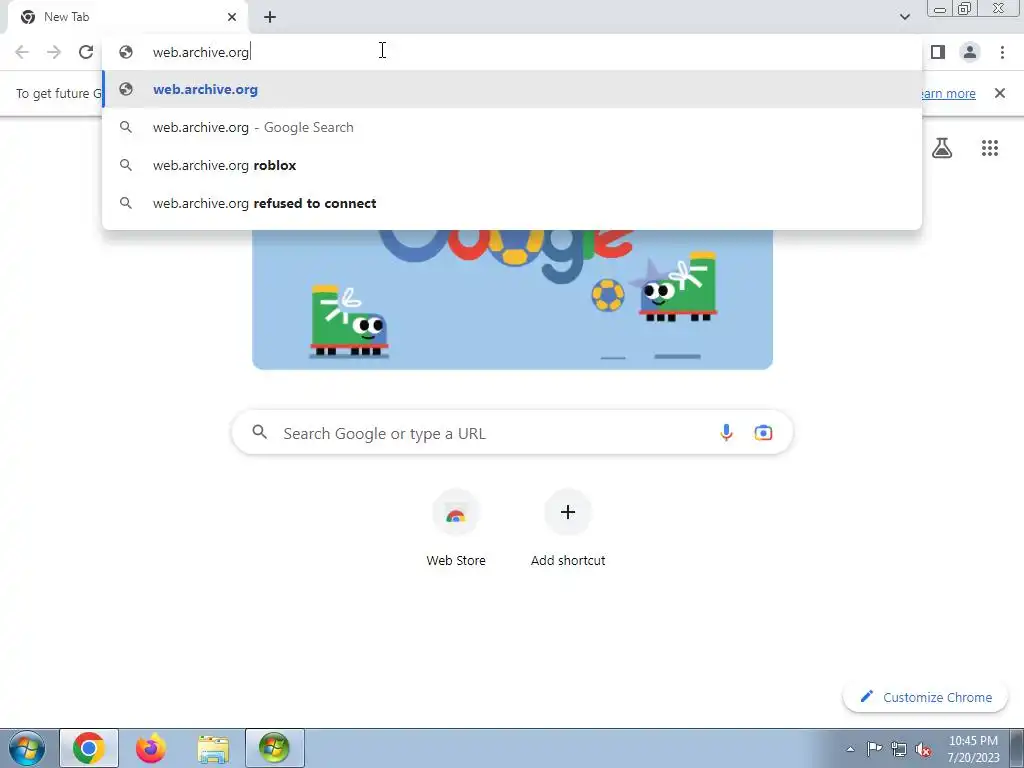Click Chrome icon in taskbar
1024x768 pixels.
coord(89,748)
